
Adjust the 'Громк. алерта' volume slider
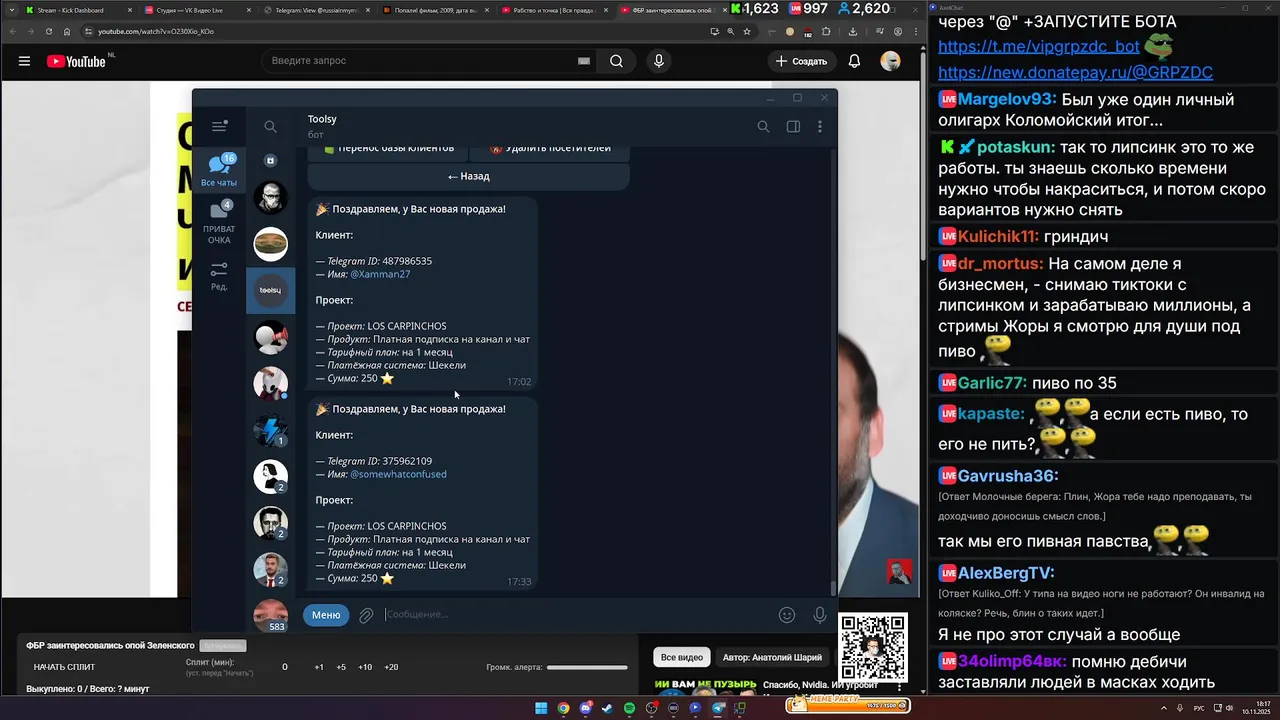coord(587,667)
